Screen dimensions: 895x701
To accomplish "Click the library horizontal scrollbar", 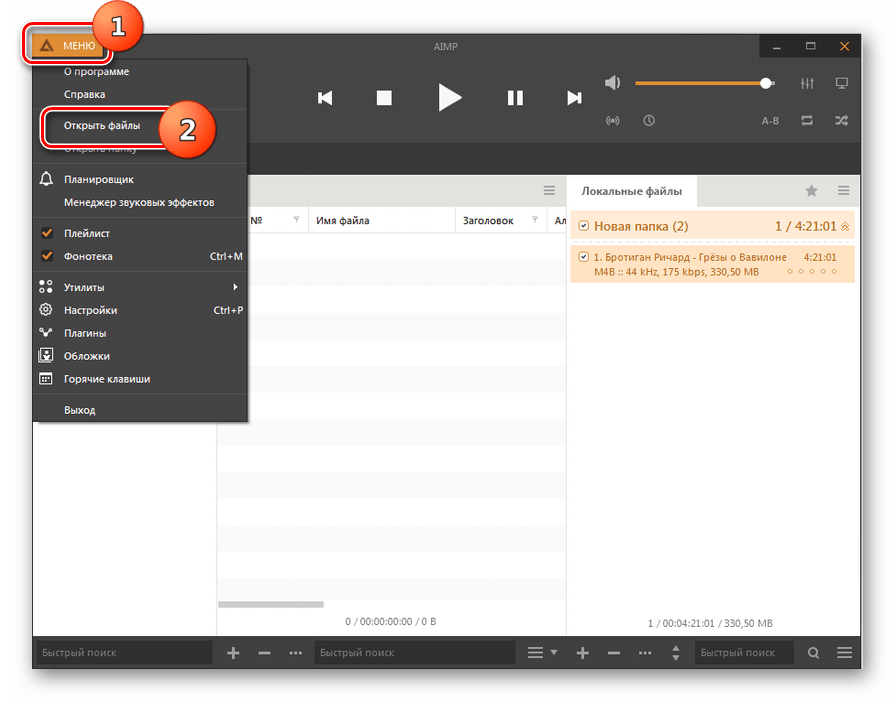I will (271, 604).
